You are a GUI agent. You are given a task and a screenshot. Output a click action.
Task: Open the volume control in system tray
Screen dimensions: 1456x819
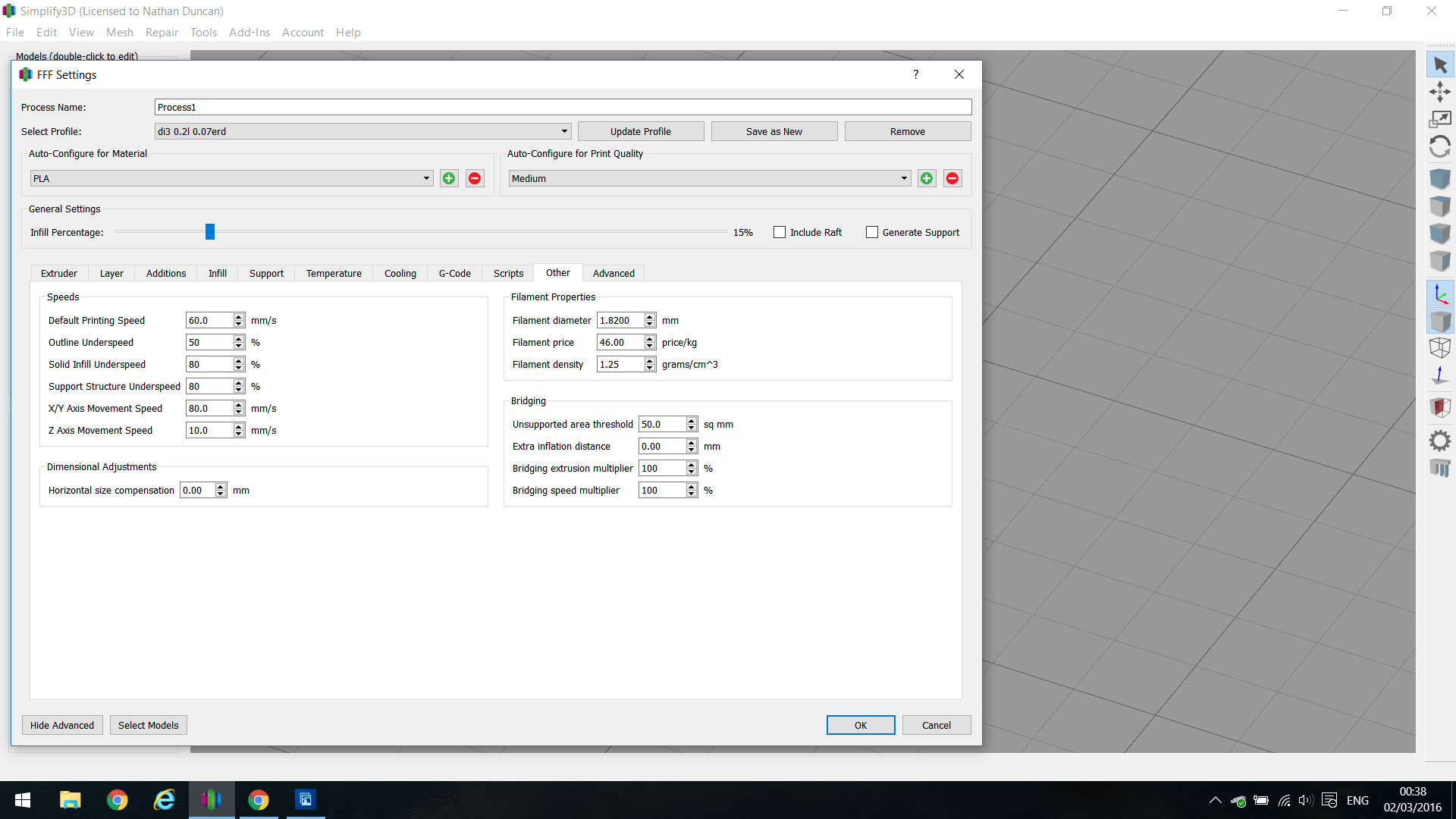tap(1305, 800)
